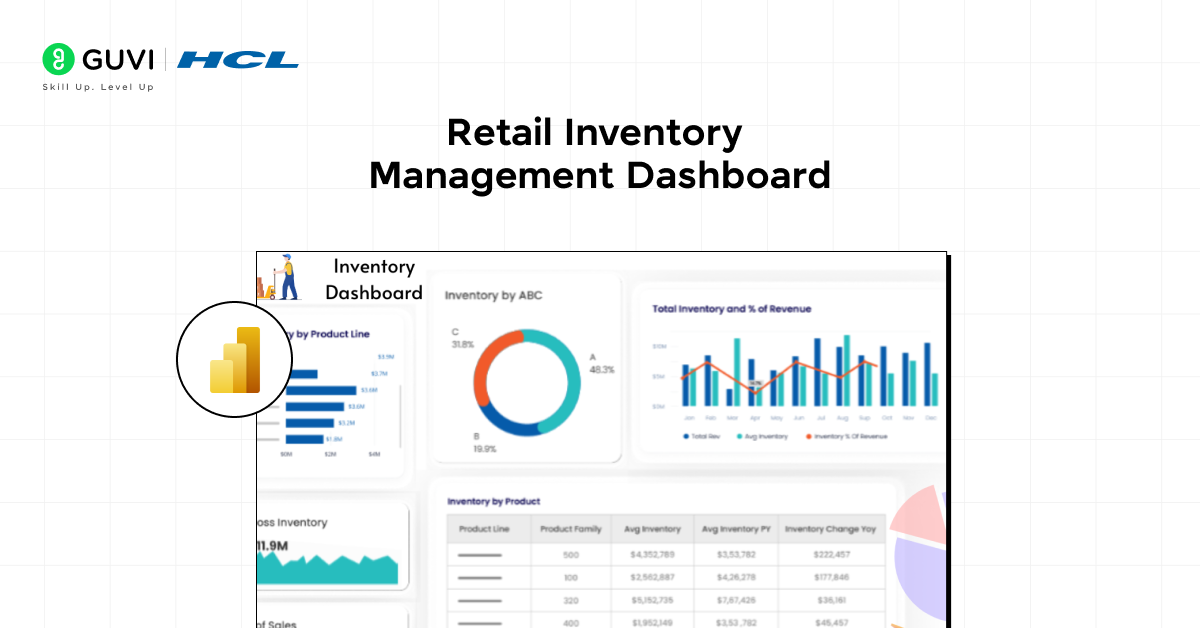Click the 'Management Dashboard' headline text

[x=600, y=175]
